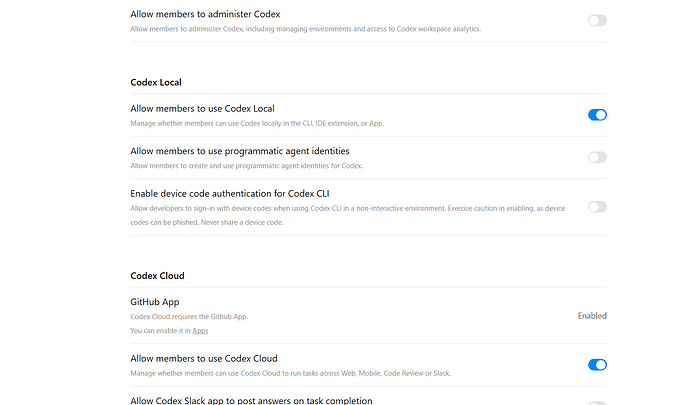
Task: Turn off Allow members to use Codex Local
Action: (597, 115)
